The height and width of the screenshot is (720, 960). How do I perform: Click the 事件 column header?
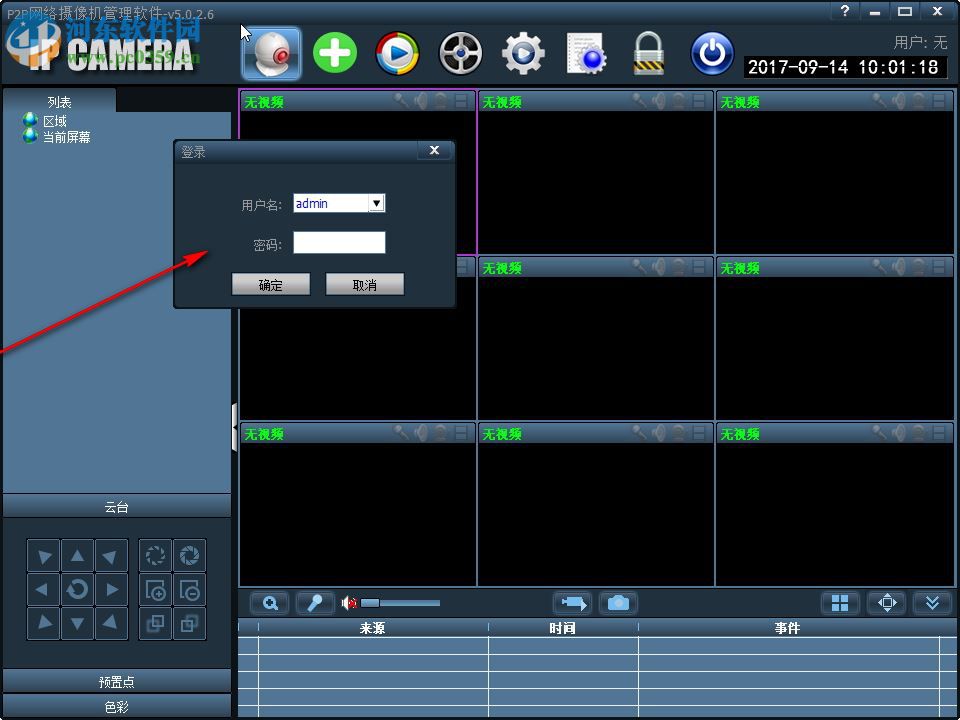click(787, 628)
